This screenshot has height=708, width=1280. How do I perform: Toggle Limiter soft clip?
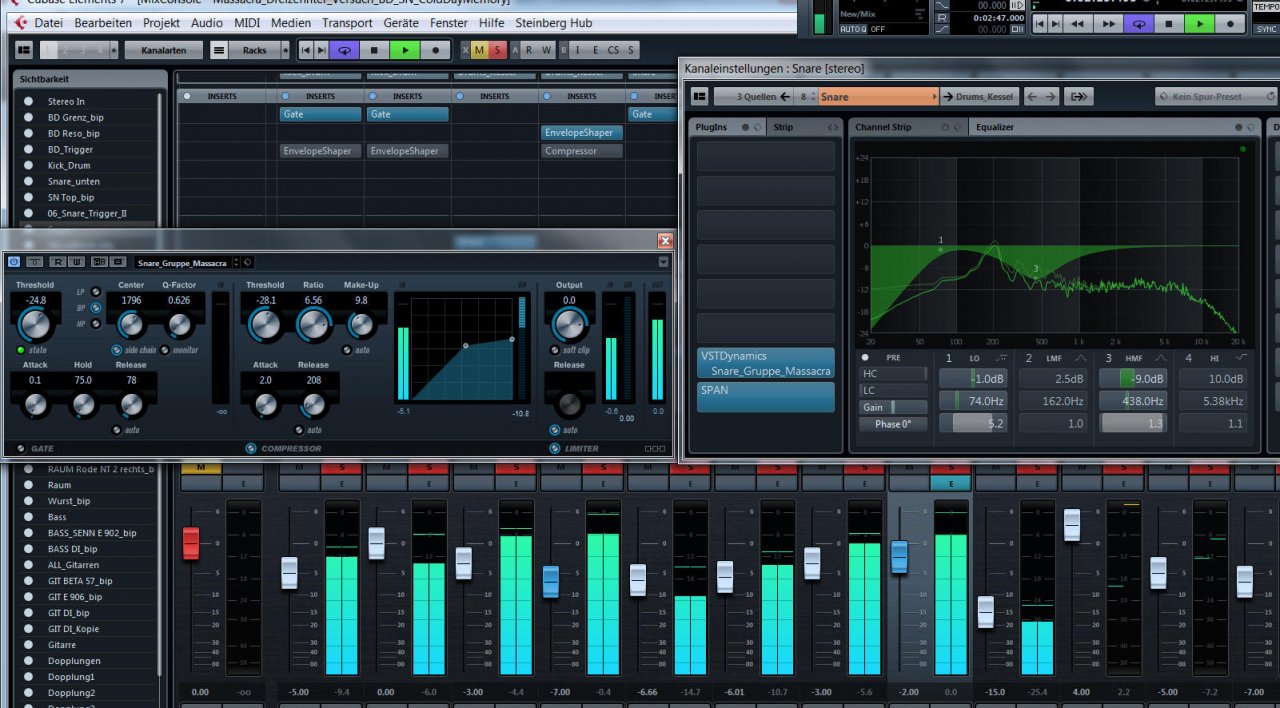point(555,350)
